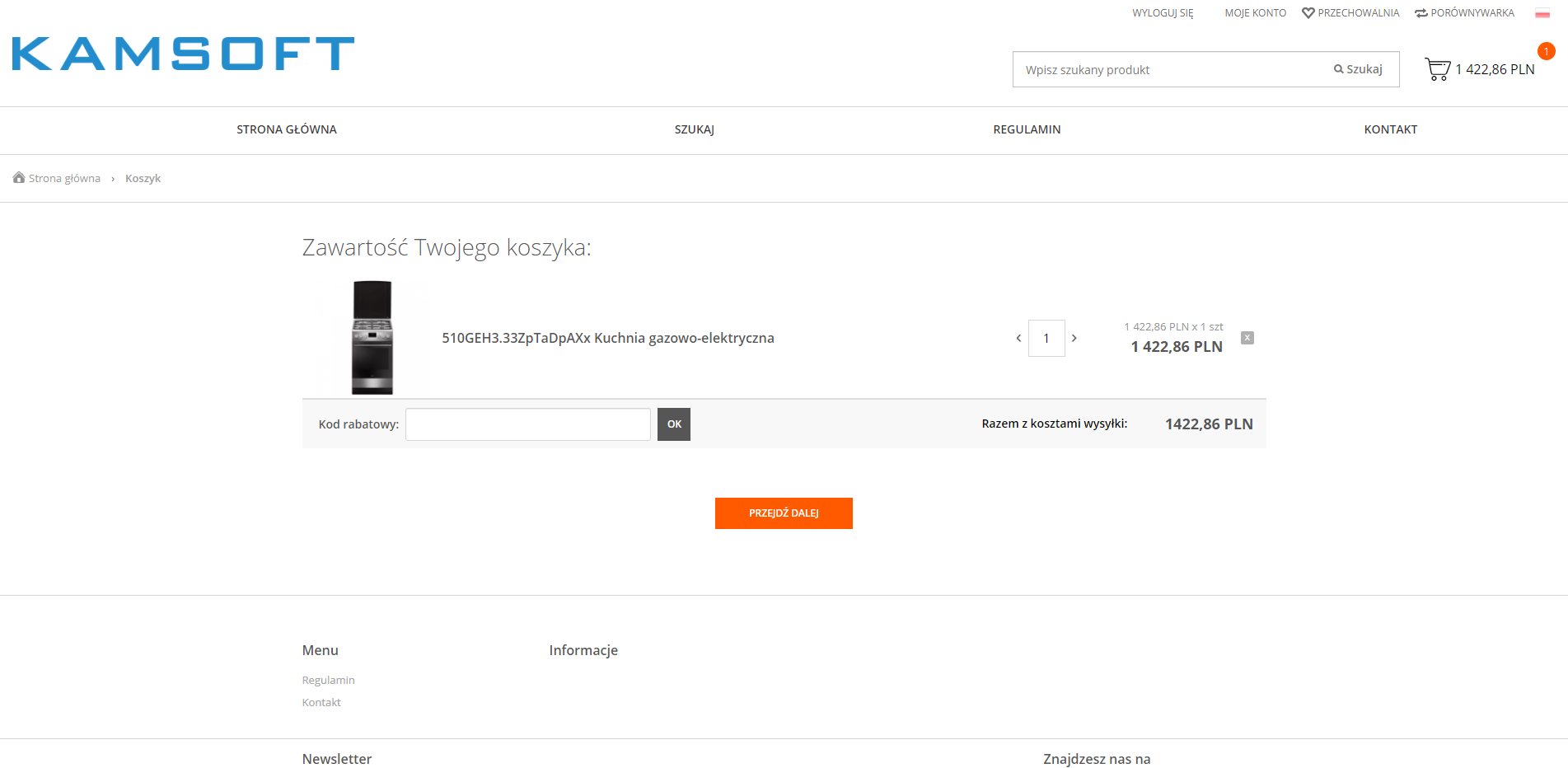Click the KAMSOFT logo
This screenshot has width=1568, height=768.
pyautogui.click(x=183, y=54)
